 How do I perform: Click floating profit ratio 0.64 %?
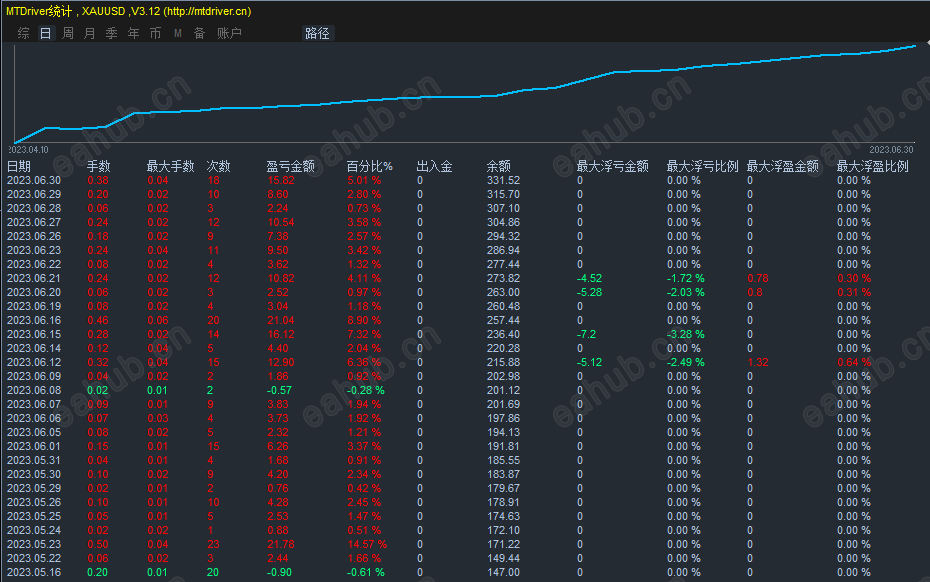(x=854, y=362)
